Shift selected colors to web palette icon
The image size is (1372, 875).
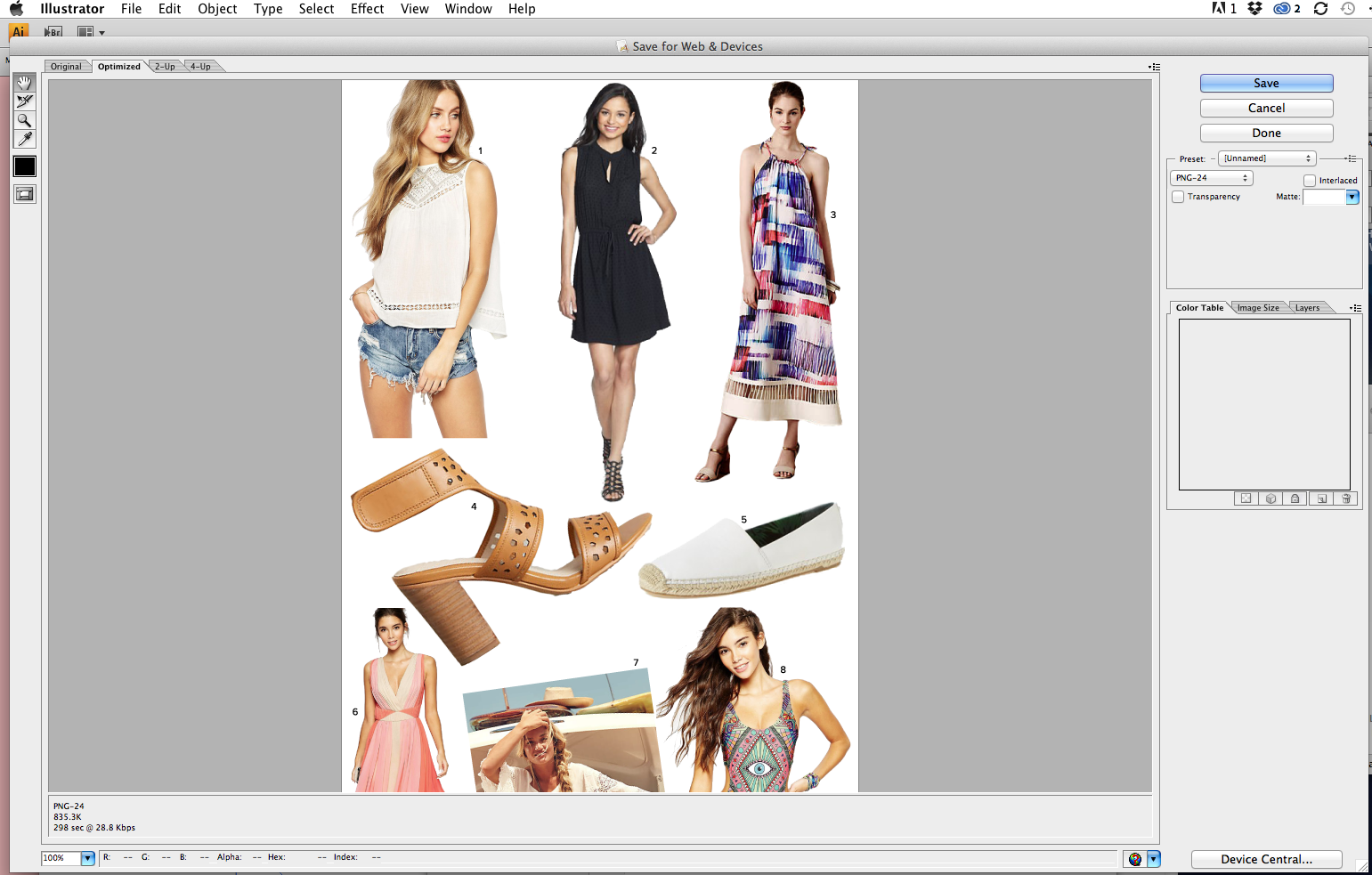[1271, 498]
